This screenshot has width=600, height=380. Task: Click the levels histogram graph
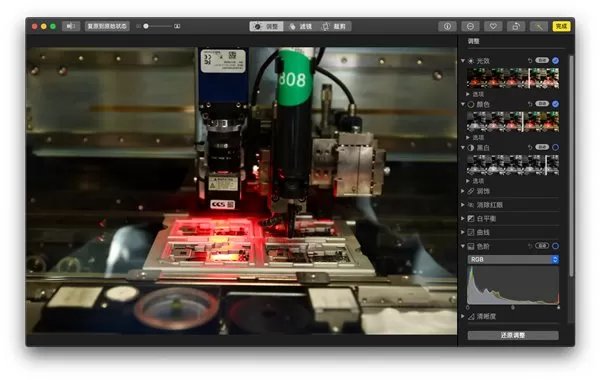click(513, 285)
